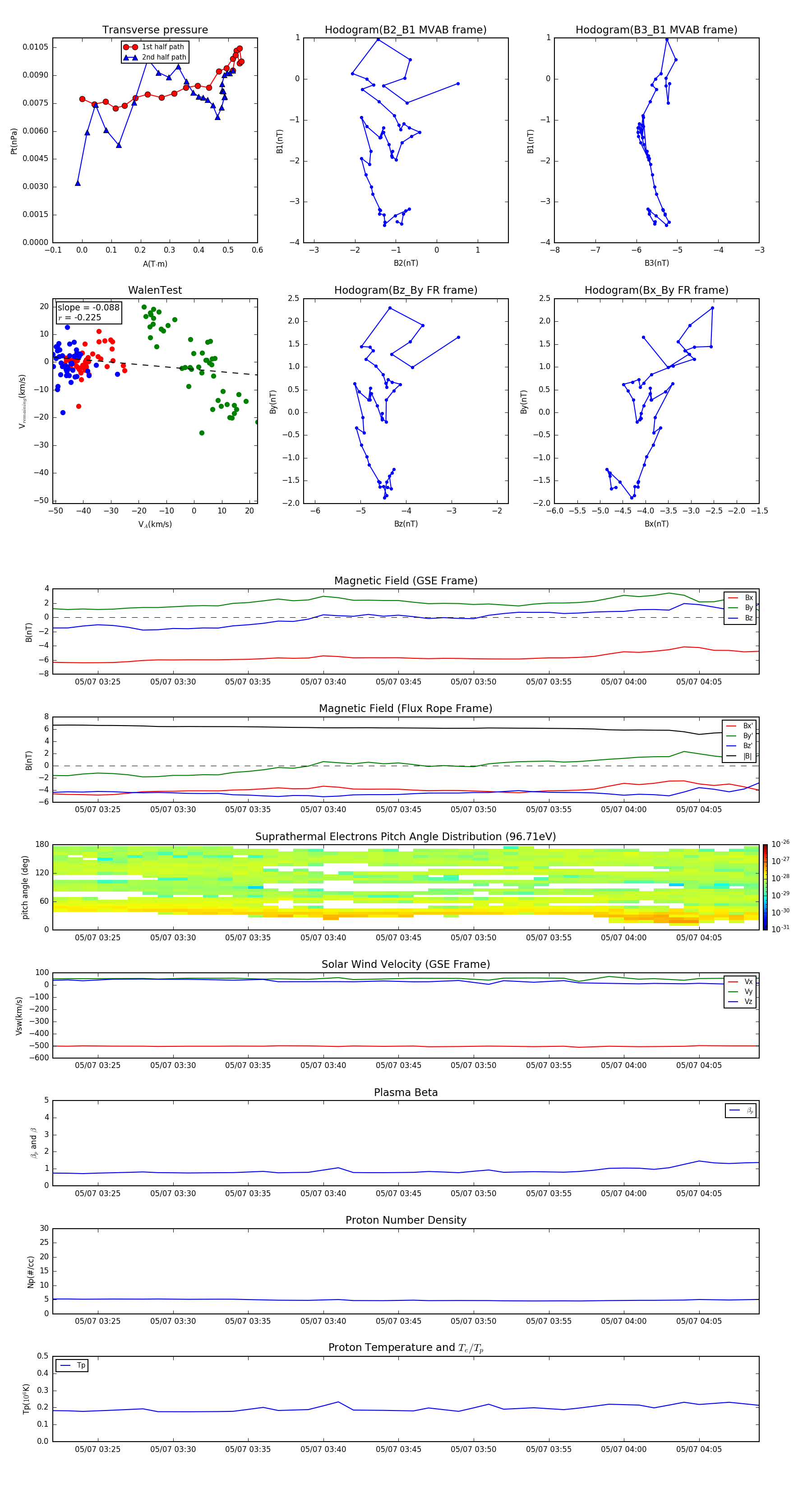The height and width of the screenshot is (1489, 812).
Task: Click the "WalenTest" plot title
Action: pos(155,290)
